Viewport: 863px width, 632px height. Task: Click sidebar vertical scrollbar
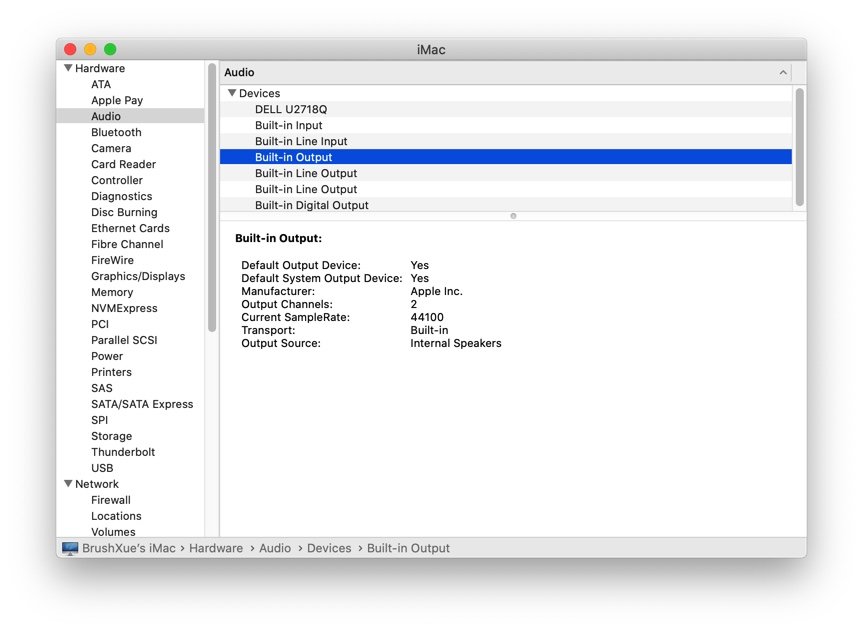click(x=212, y=198)
